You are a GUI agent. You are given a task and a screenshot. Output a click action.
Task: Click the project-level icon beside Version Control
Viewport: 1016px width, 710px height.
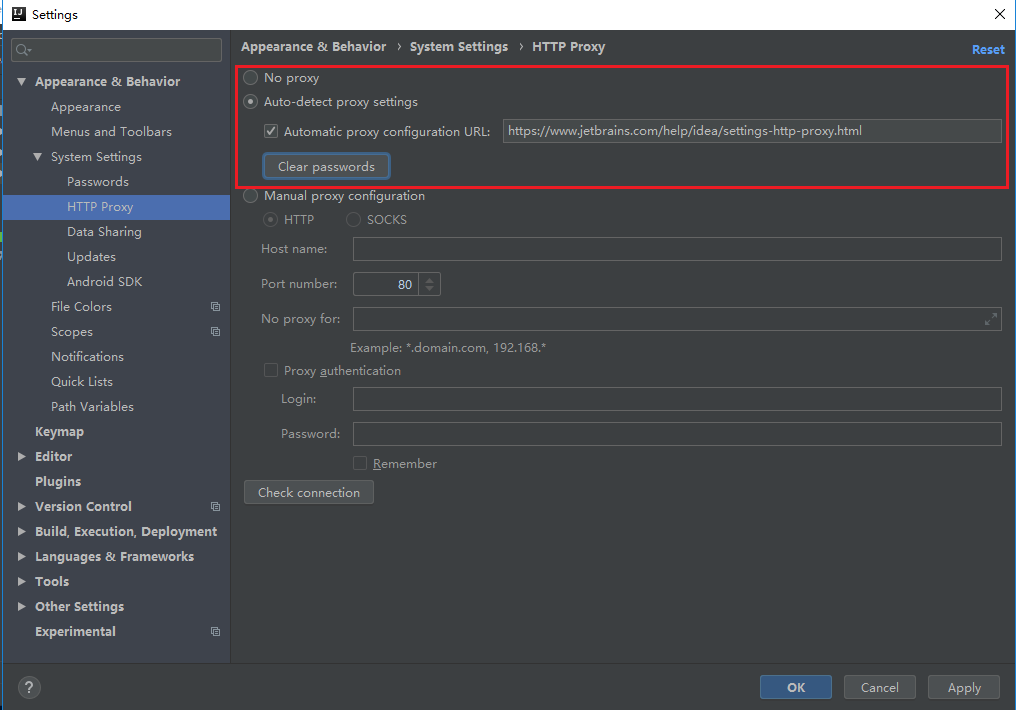click(x=215, y=507)
